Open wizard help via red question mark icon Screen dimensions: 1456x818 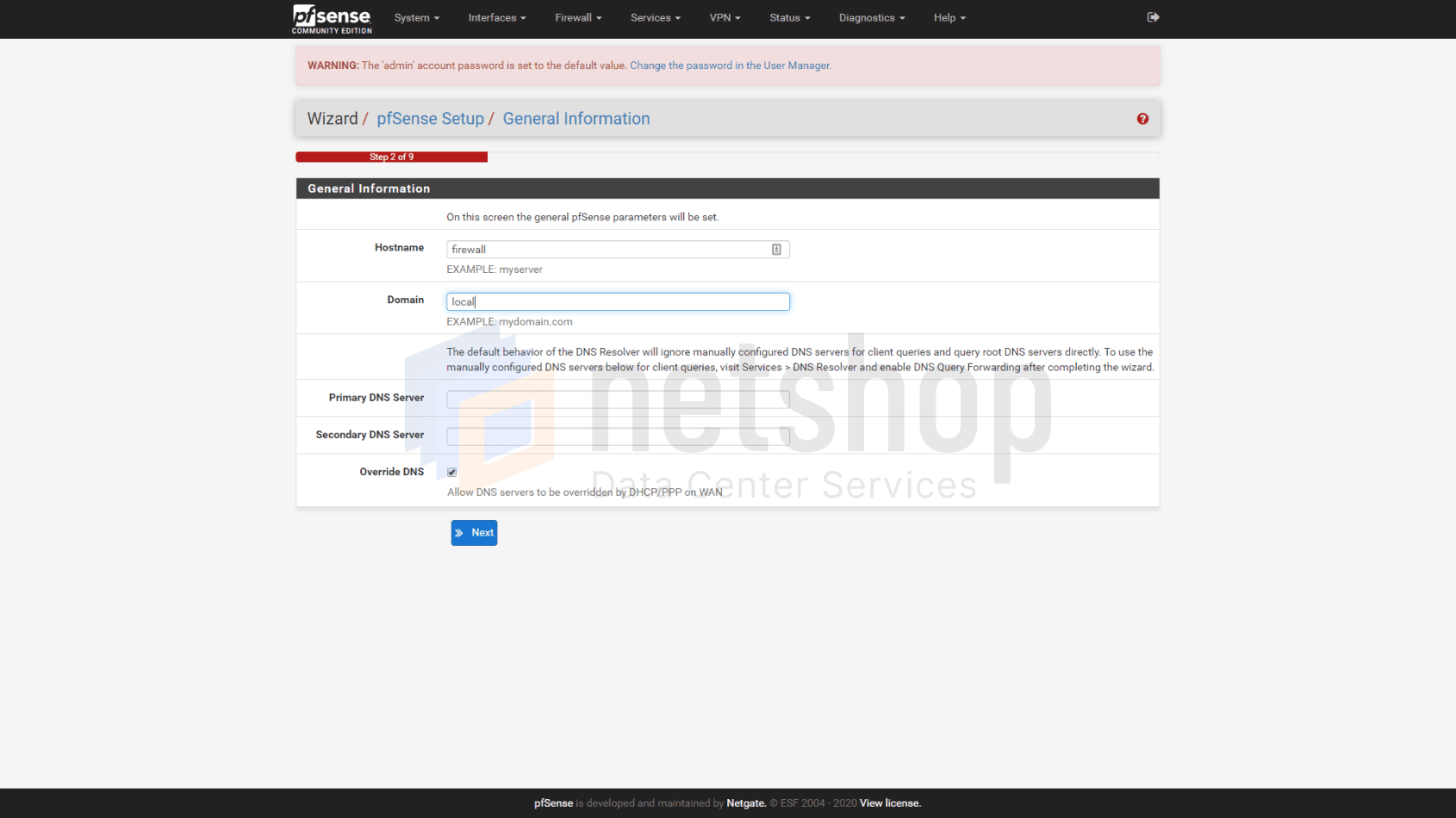1142,119
